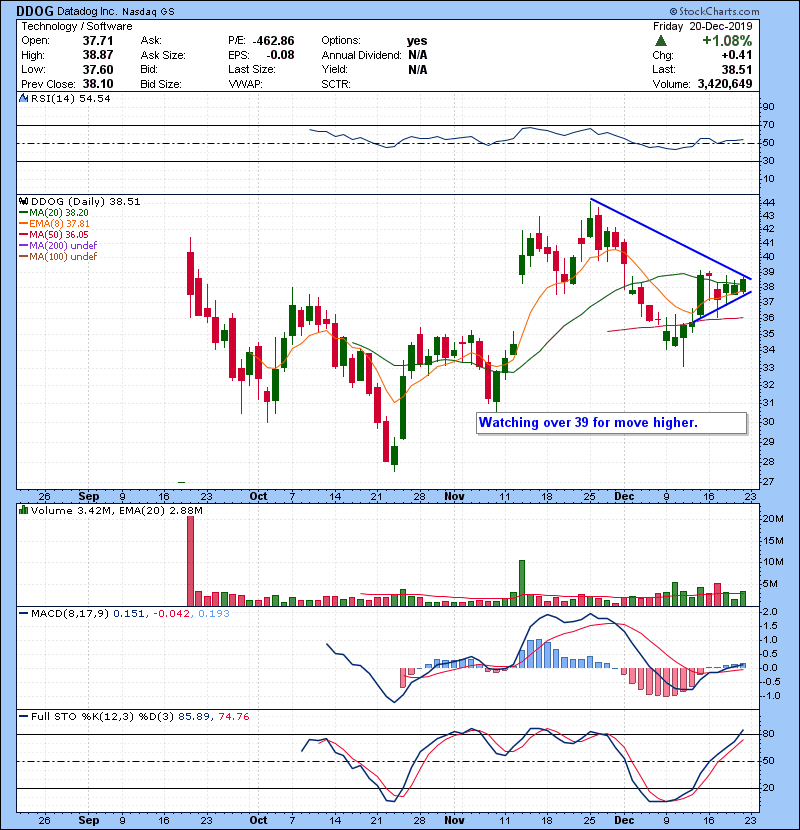Click the 20M volume axis label
Screen dimensions: 800x830
[773, 519]
